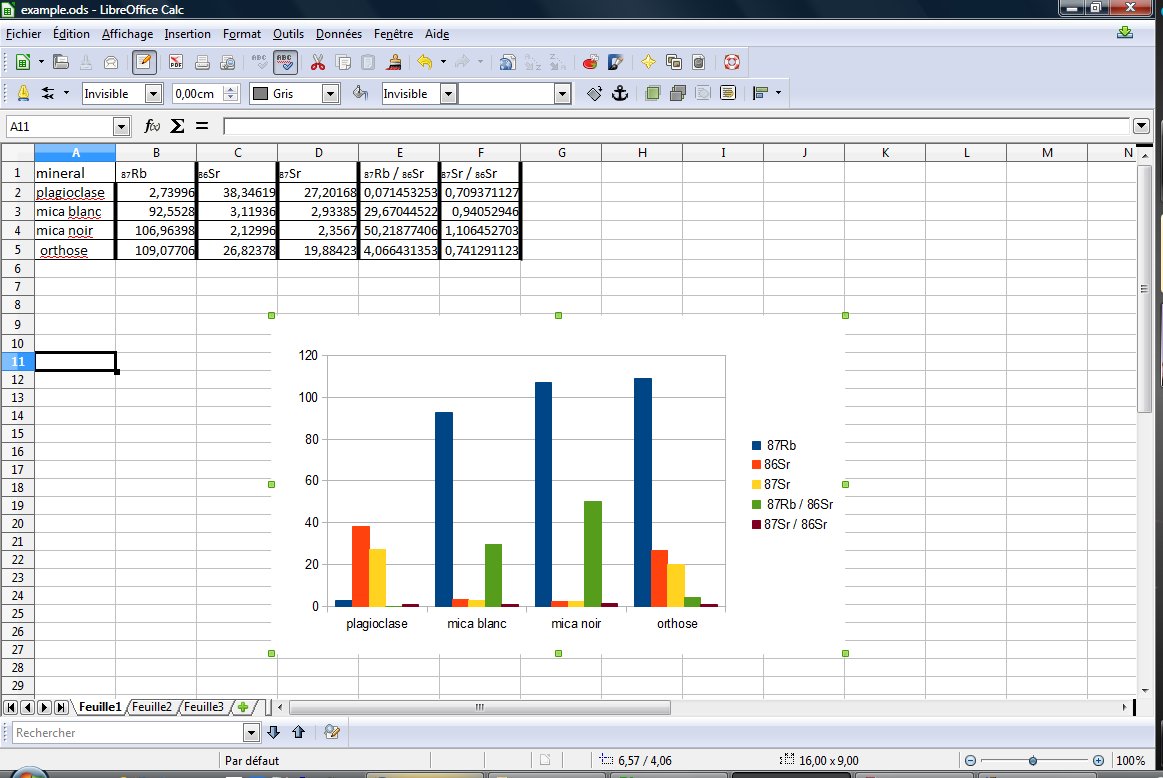Click the Sum sigma button
1163x778 pixels.
[x=177, y=126]
